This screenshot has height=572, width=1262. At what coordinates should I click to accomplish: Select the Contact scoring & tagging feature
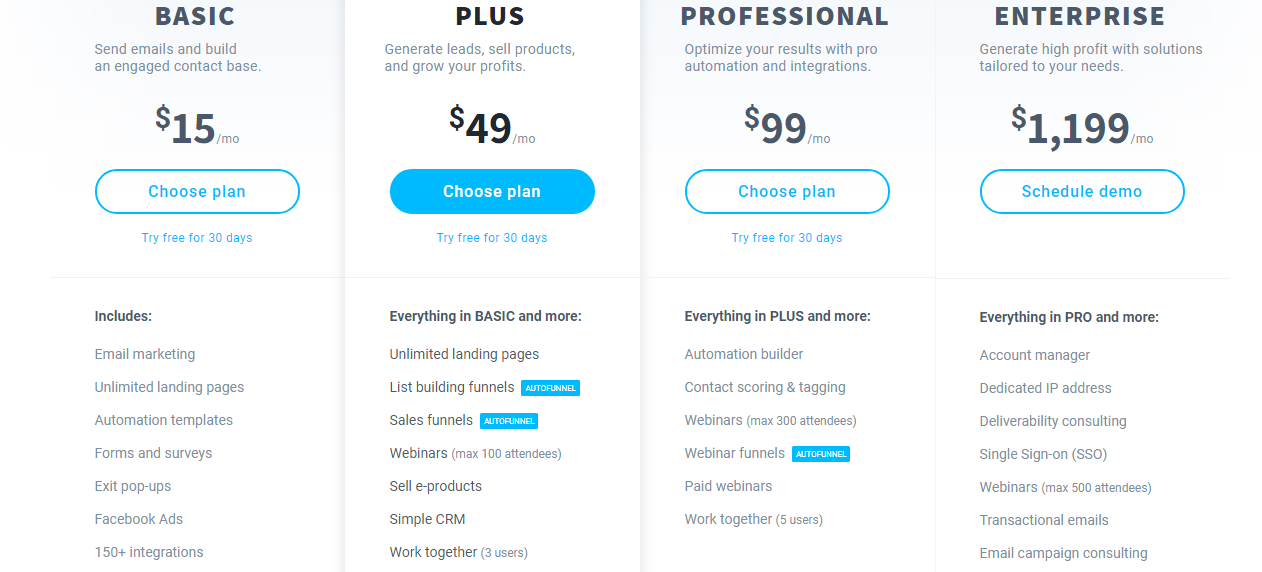765,387
